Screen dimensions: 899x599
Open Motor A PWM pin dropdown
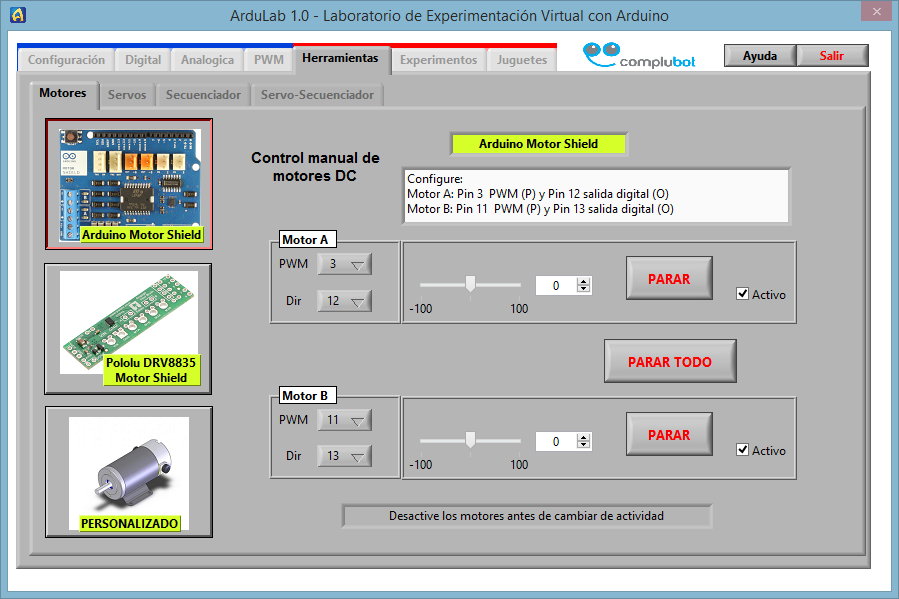point(344,264)
